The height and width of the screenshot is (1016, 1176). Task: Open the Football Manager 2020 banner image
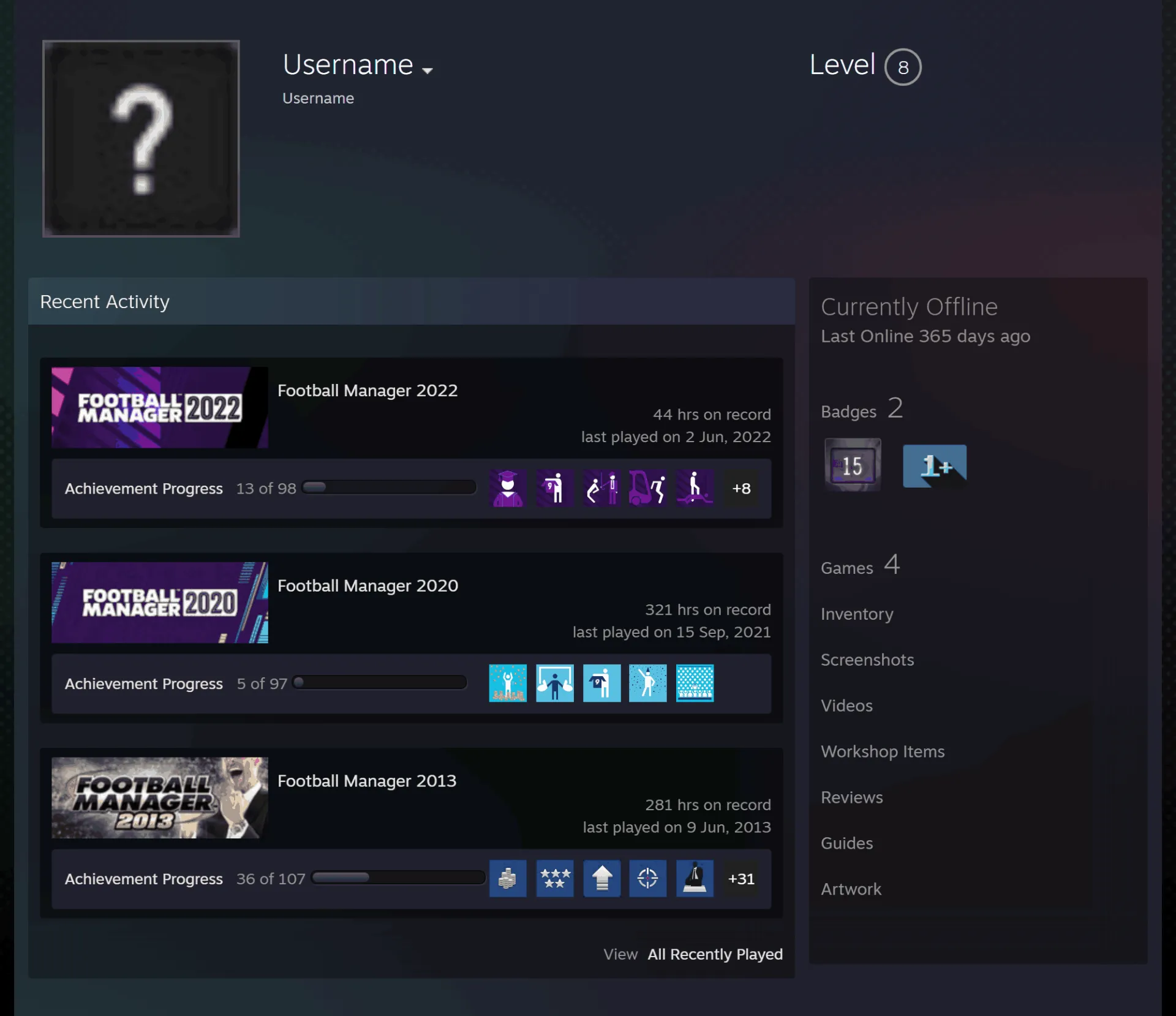160,603
